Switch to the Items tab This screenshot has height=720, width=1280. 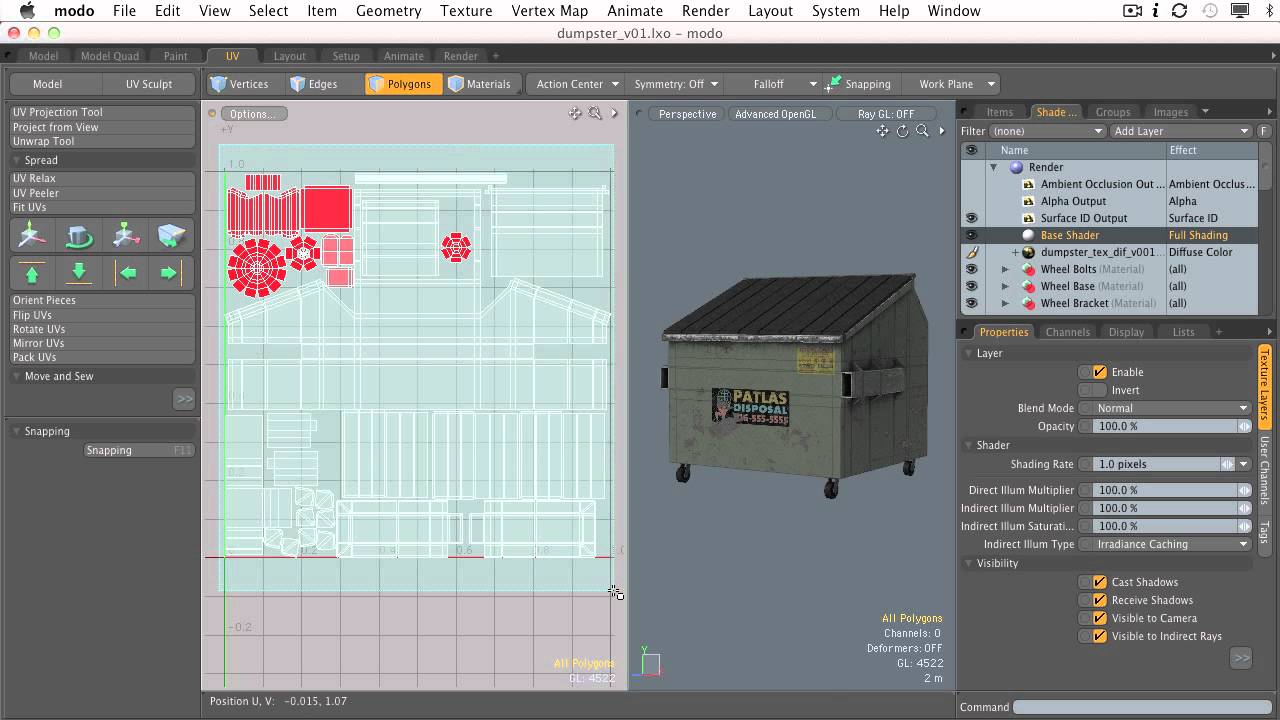click(999, 112)
